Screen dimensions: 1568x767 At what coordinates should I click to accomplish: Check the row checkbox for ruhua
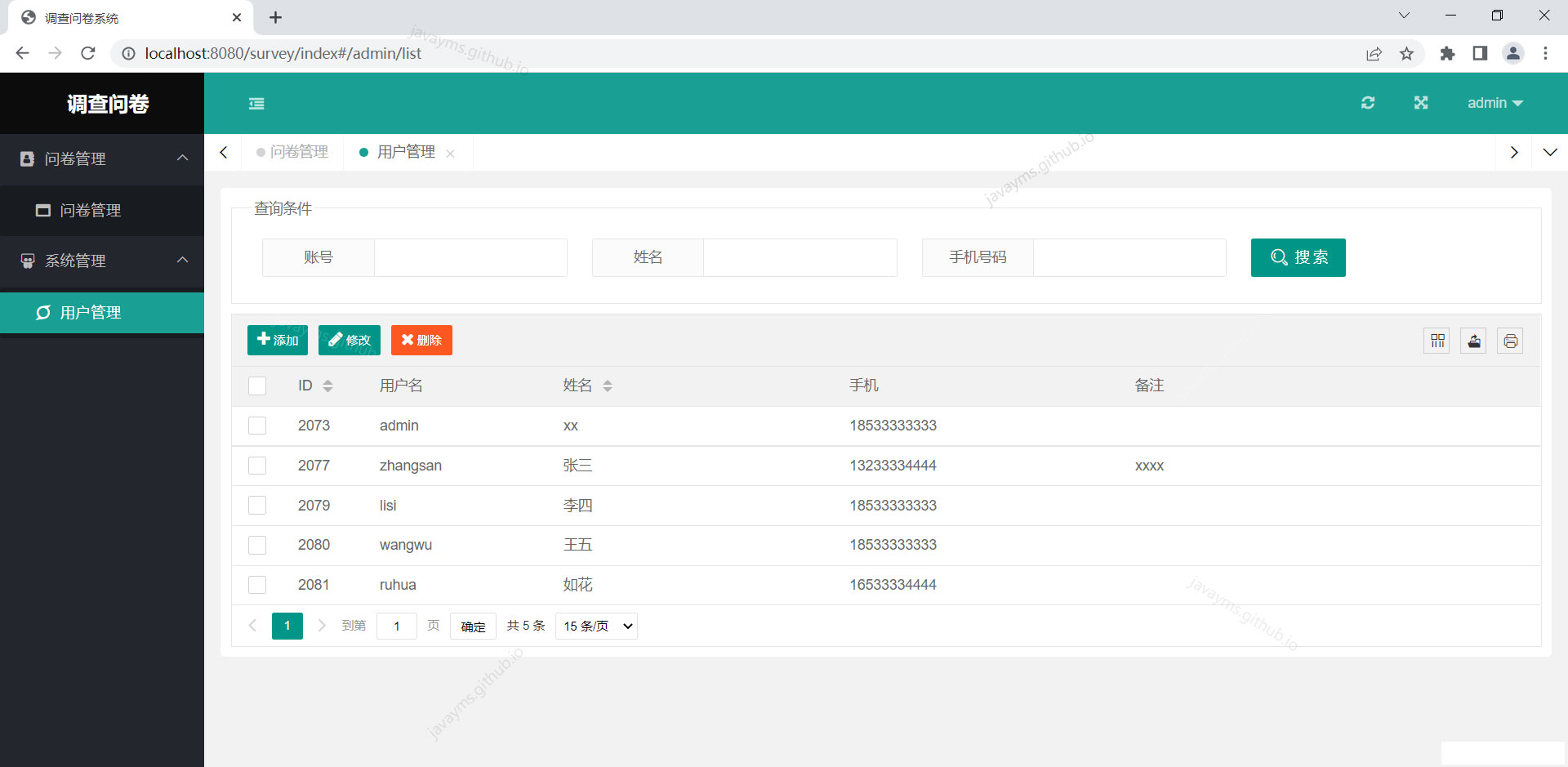pyautogui.click(x=257, y=585)
